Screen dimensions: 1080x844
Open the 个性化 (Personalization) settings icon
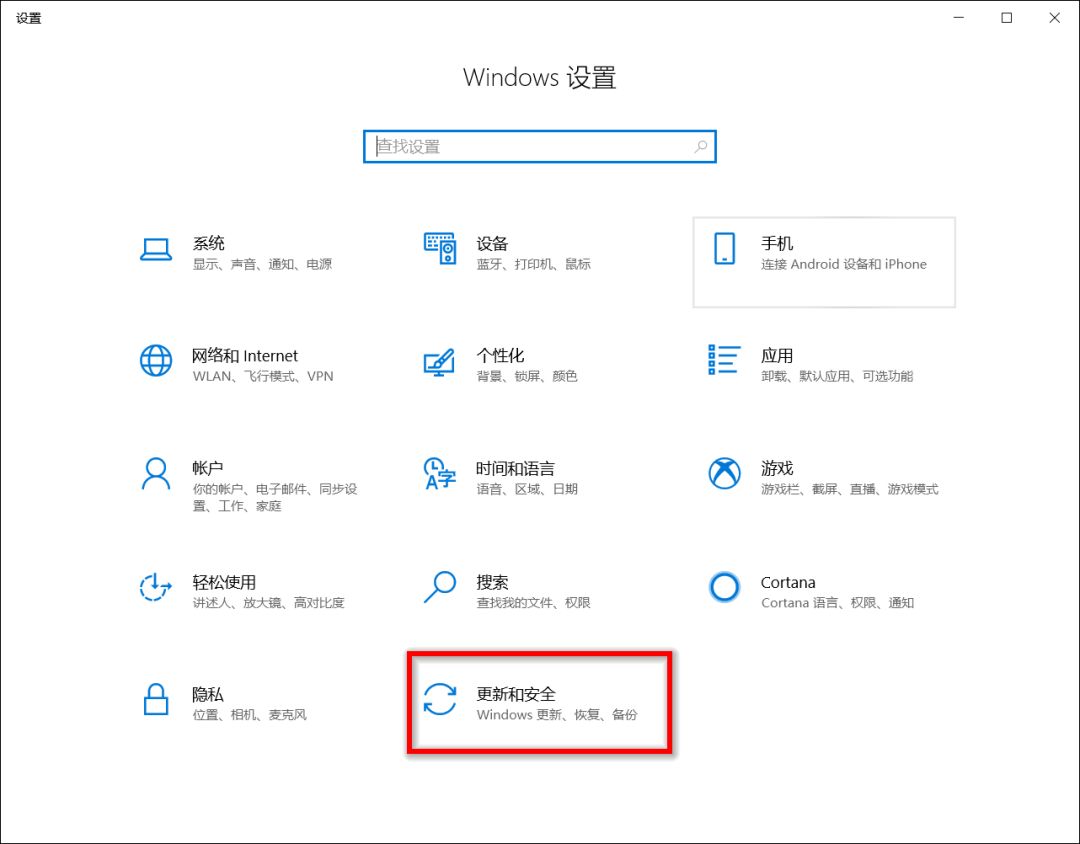tap(440, 364)
